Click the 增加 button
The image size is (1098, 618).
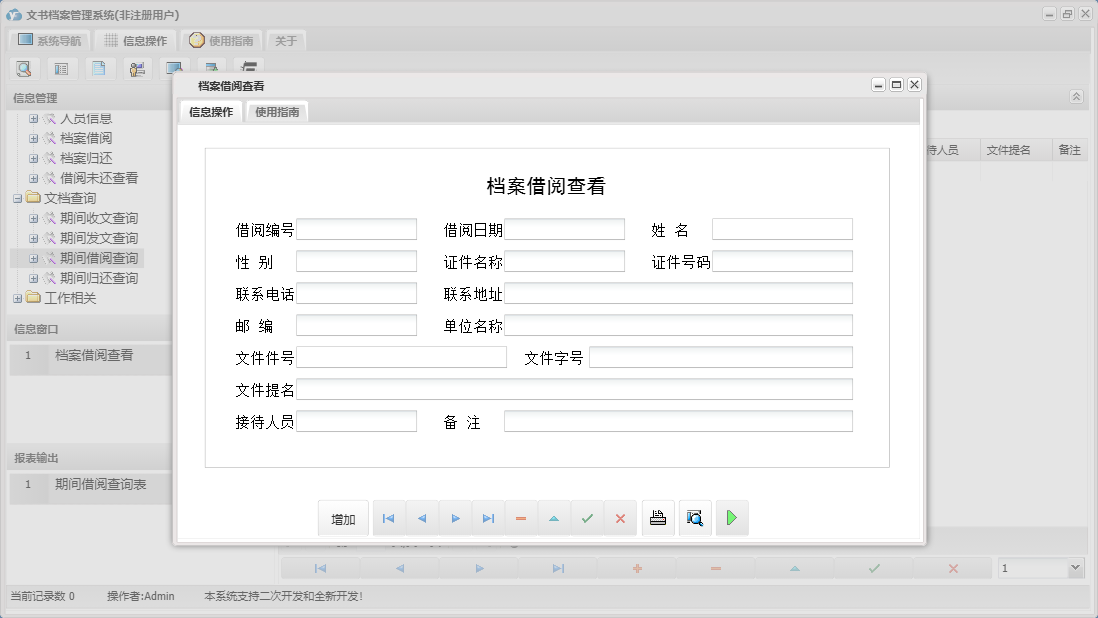click(343, 517)
